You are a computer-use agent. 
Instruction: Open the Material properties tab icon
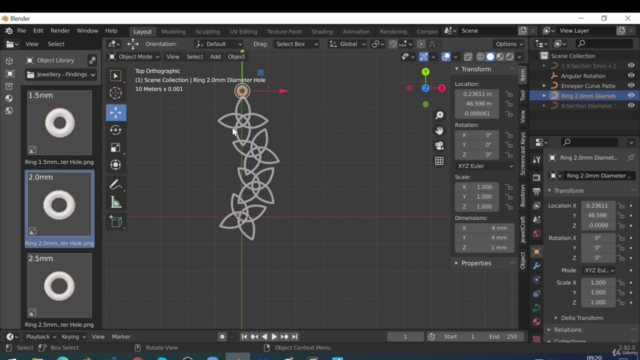tap(537, 322)
